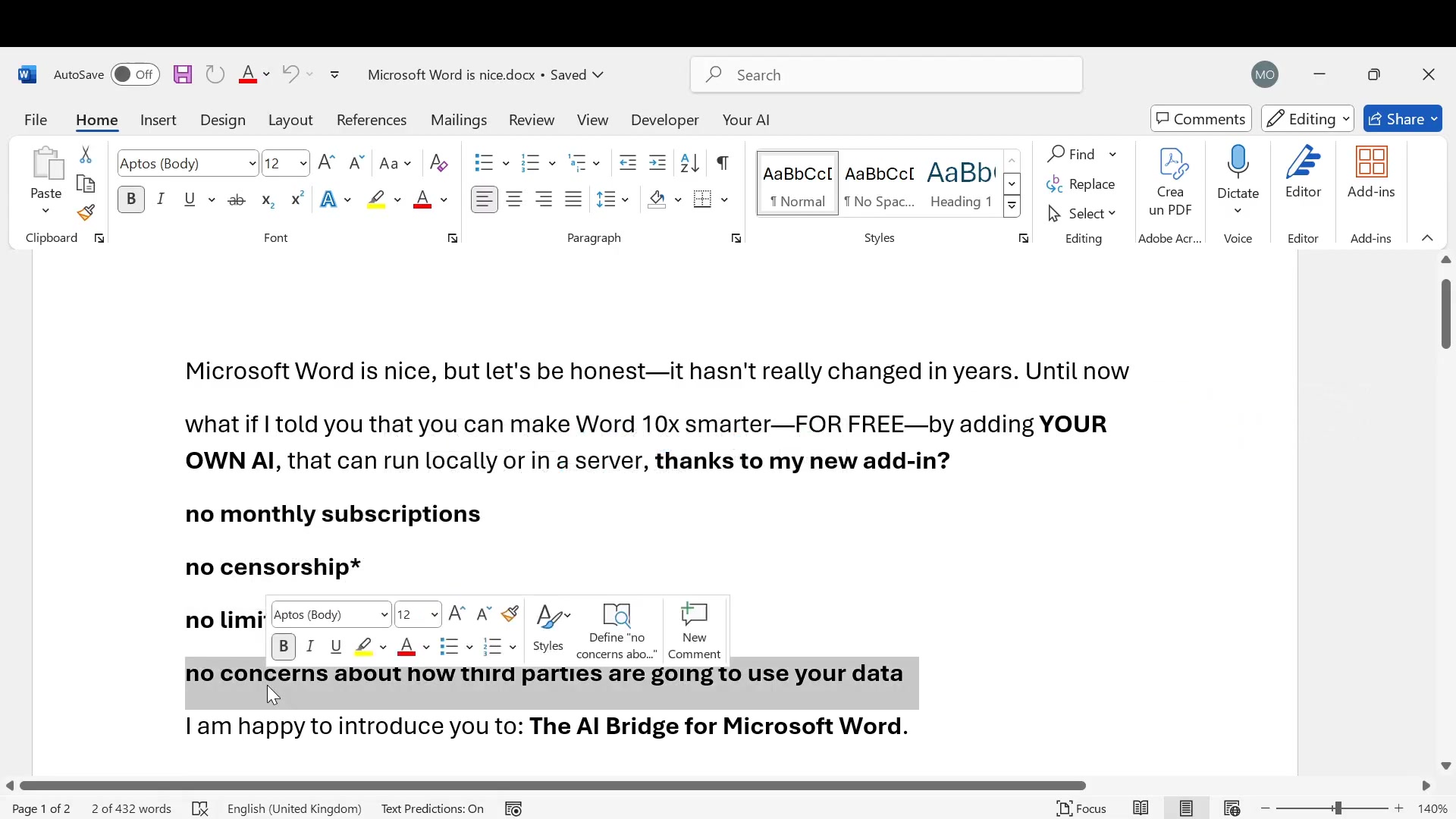Image resolution: width=1456 pixels, height=819 pixels.
Task: Toggle Bold in the ribbon
Action: pos(131,199)
